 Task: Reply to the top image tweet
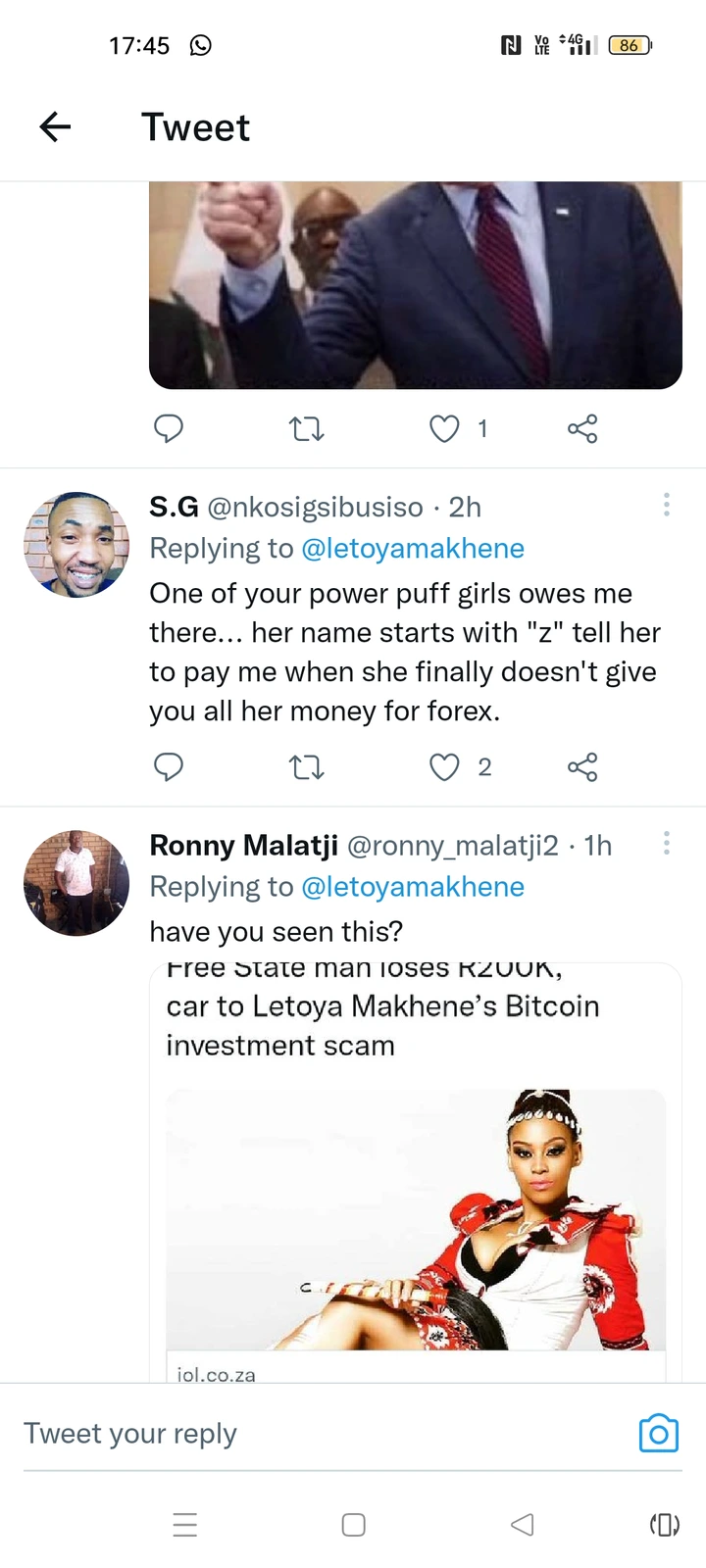[169, 429]
